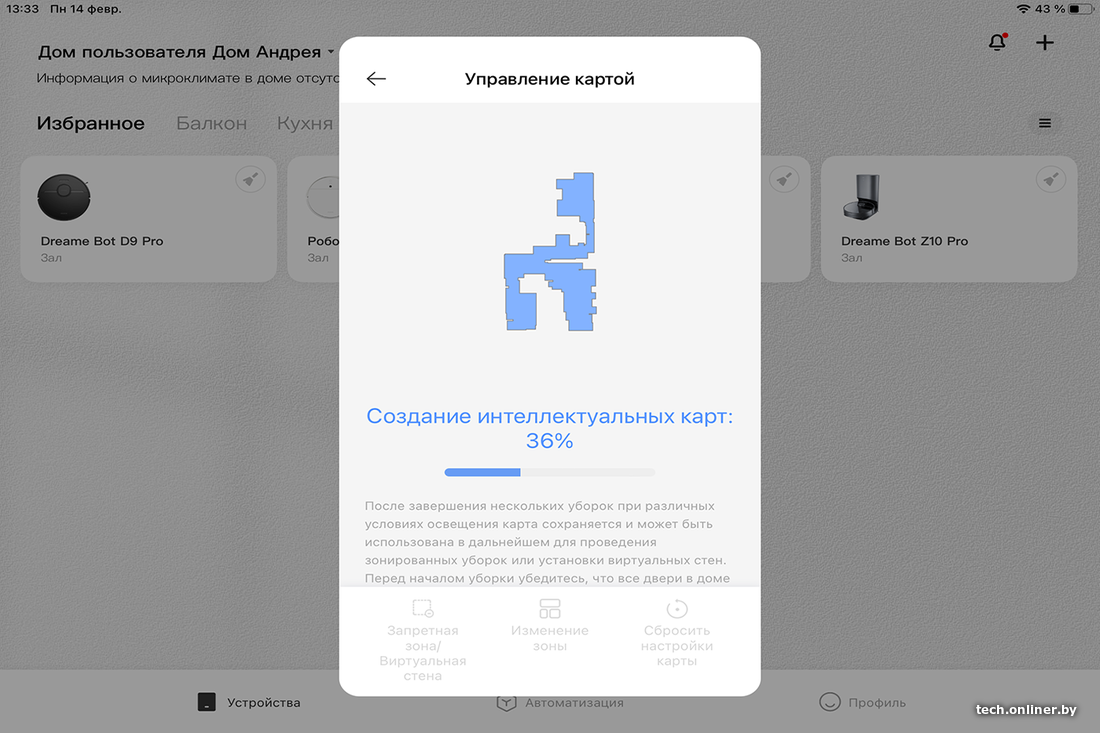Image resolution: width=1100 pixels, height=733 pixels.
Task: Switch to the Кухня room tab
Action: [304, 123]
